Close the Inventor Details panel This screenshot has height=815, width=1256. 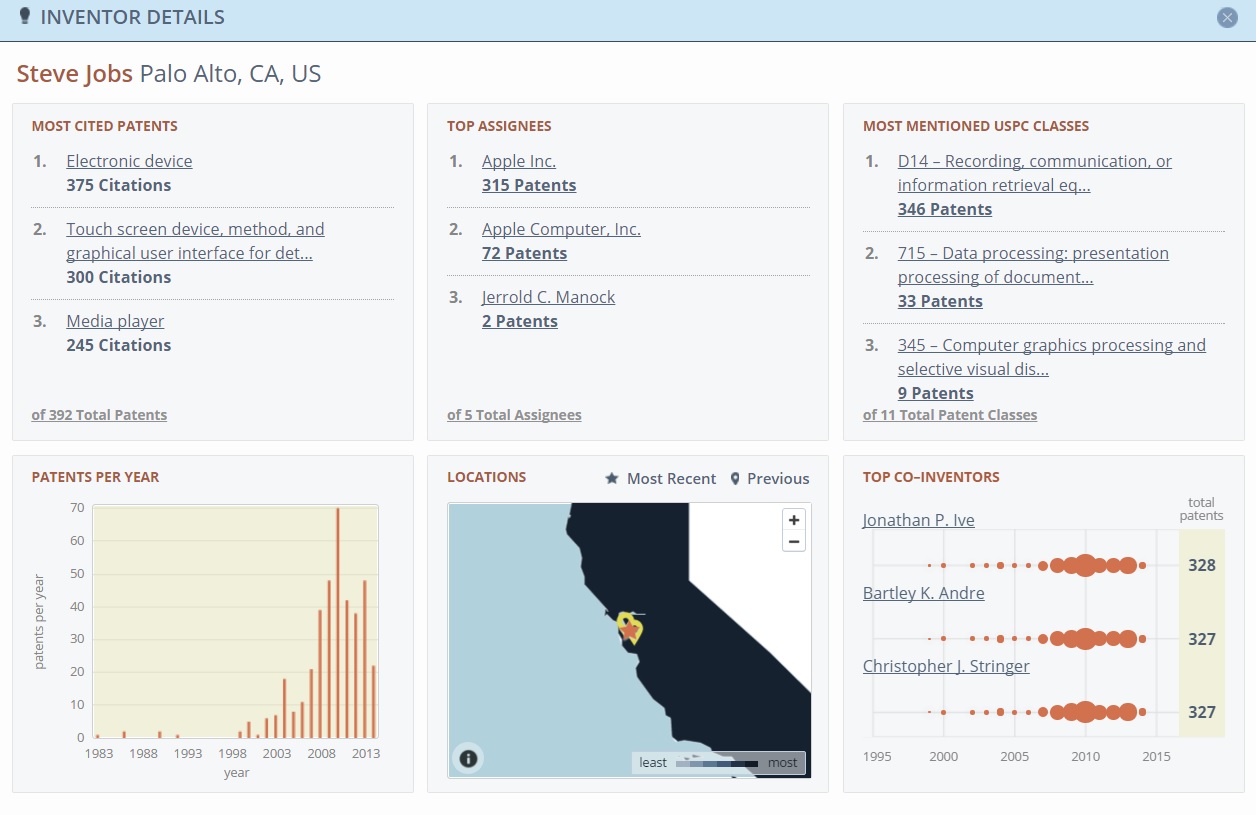(1227, 17)
